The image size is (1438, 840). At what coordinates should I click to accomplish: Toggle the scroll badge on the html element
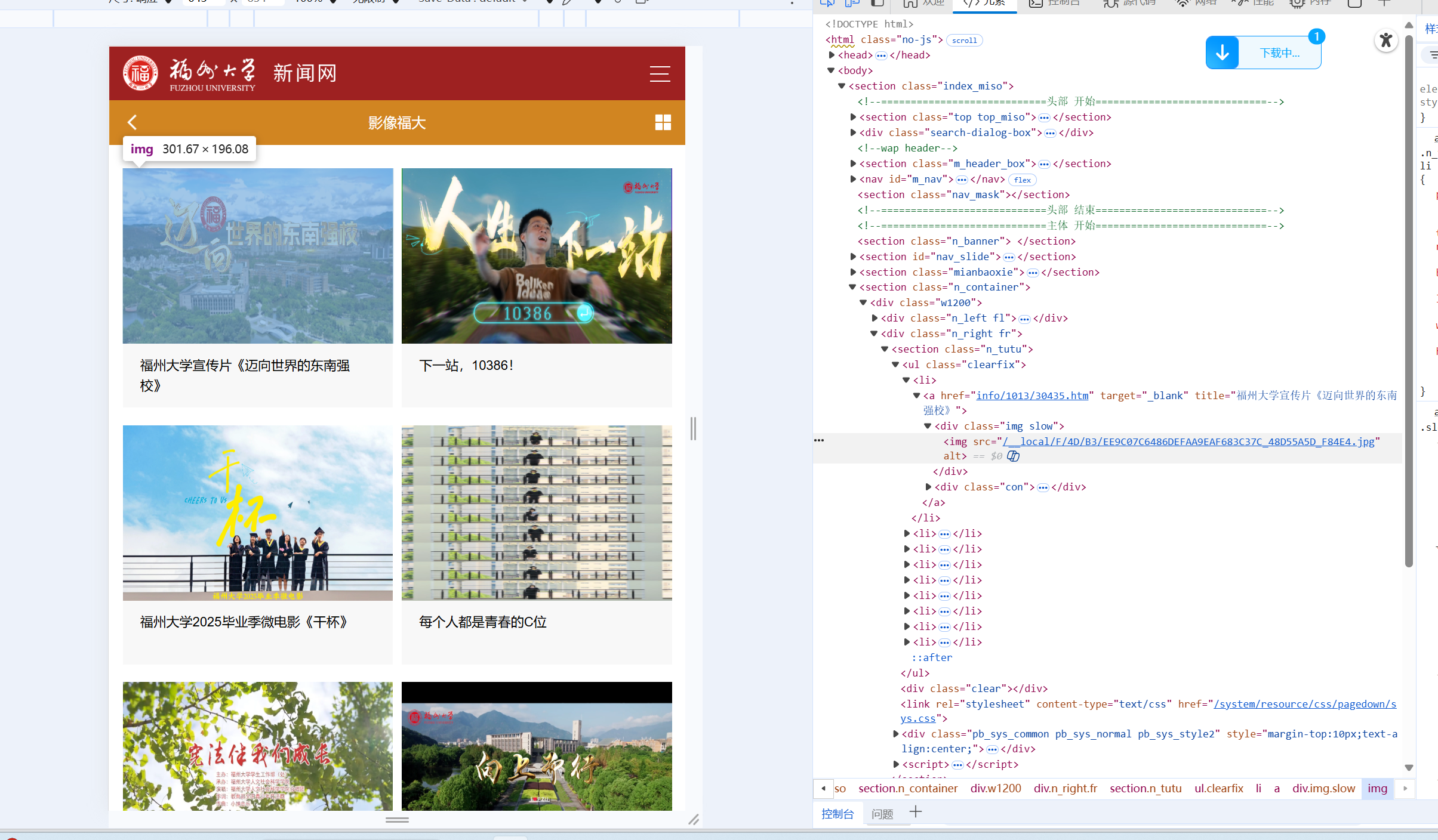[x=964, y=40]
